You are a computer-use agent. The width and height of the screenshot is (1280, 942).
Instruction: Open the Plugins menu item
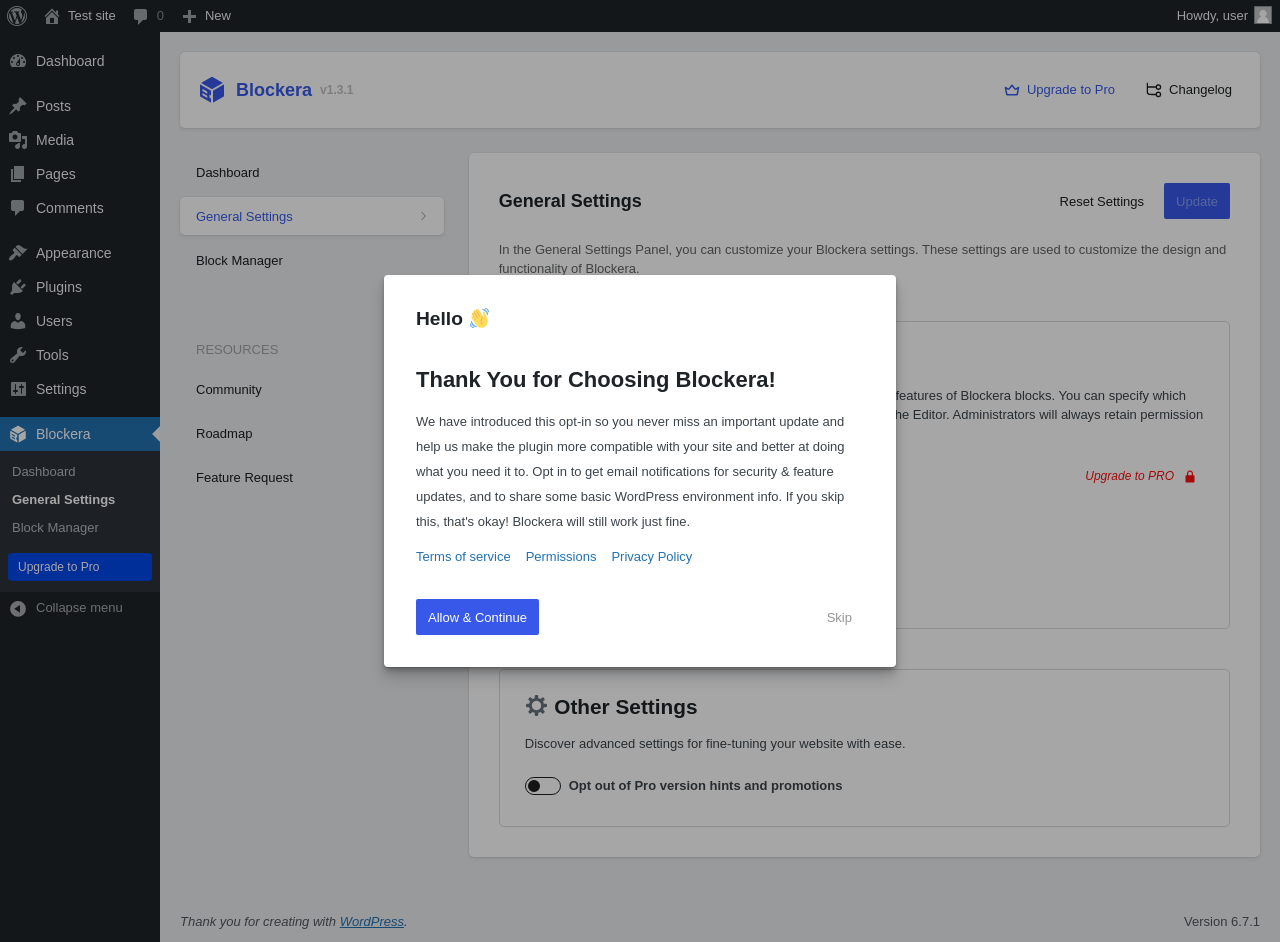59,287
